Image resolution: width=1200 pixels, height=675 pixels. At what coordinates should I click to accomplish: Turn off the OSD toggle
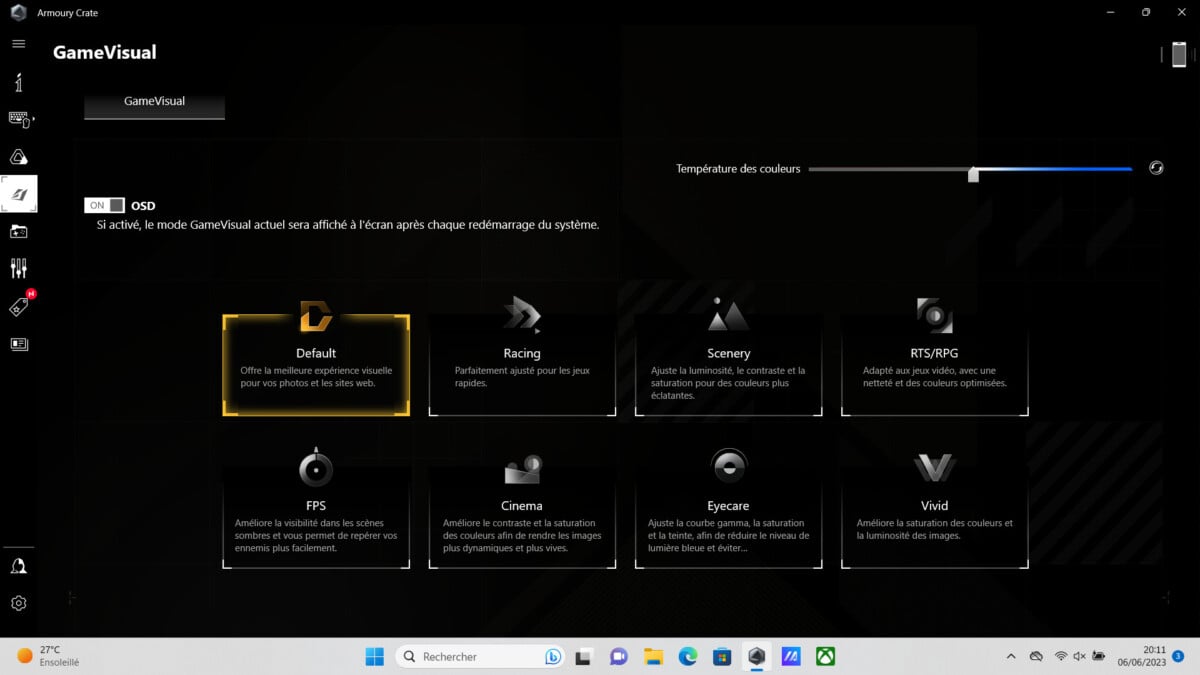pos(102,205)
